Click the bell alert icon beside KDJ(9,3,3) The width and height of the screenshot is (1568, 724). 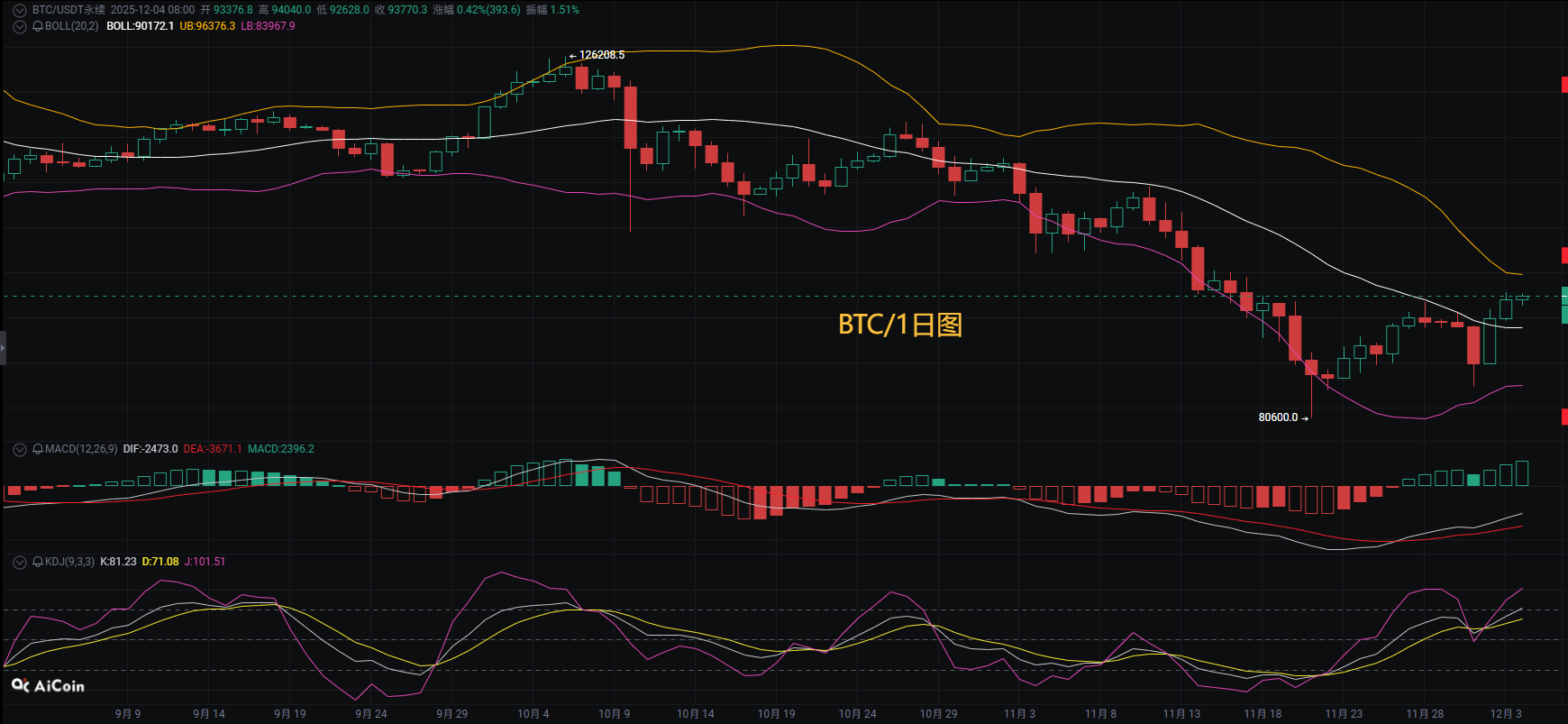tap(38, 562)
